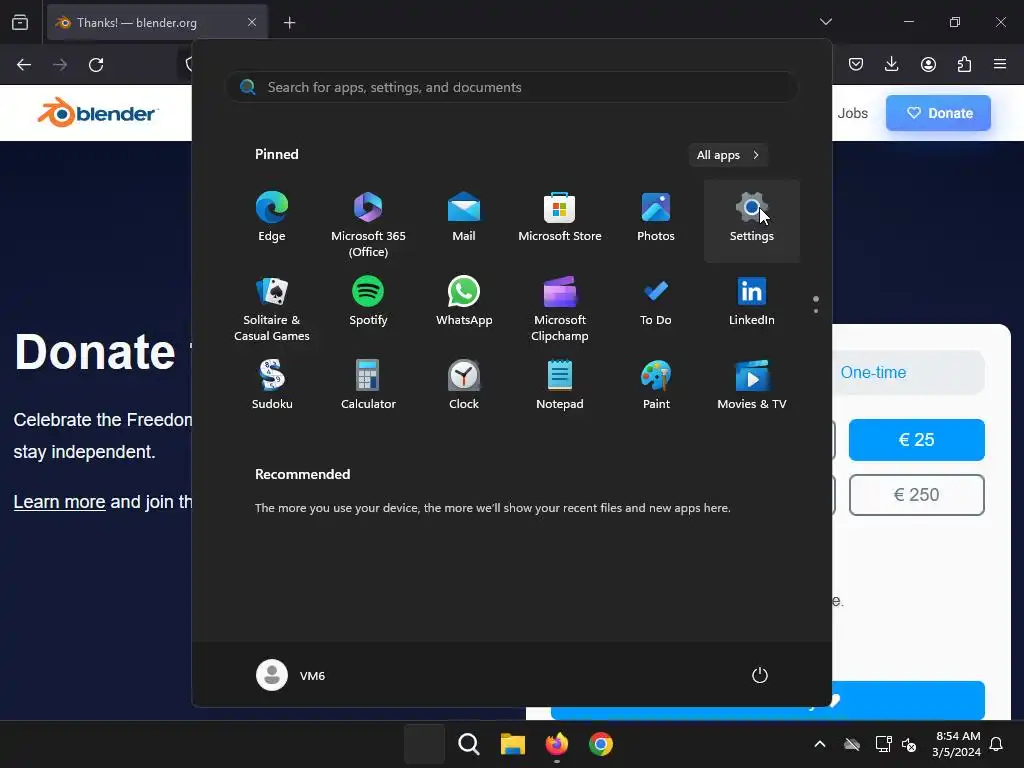
Task: Open Google Chrome from the taskbar
Action: pyautogui.click(x=601, y=744)
